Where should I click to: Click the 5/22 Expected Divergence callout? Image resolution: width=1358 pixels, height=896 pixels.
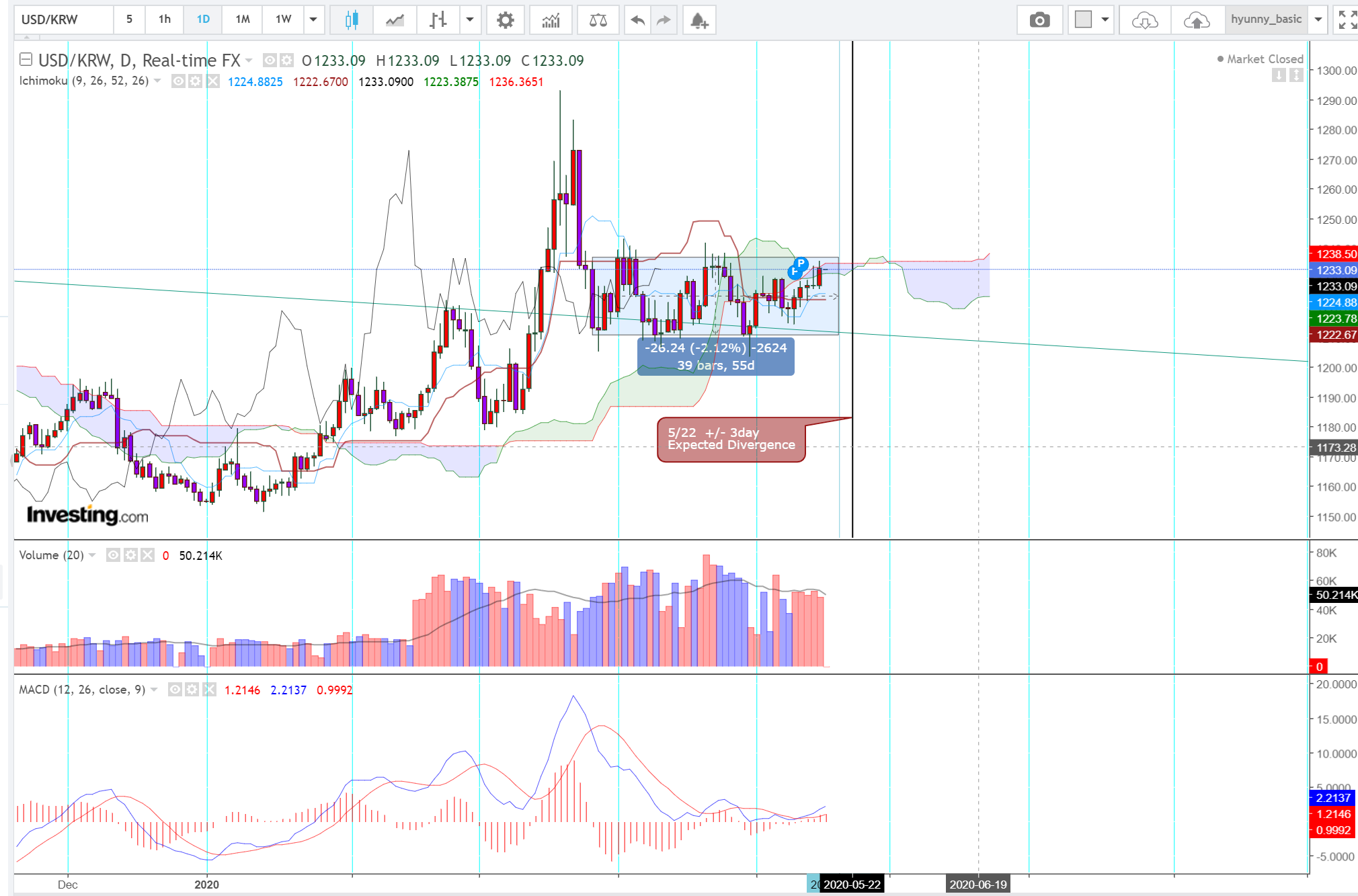point(731,440)
